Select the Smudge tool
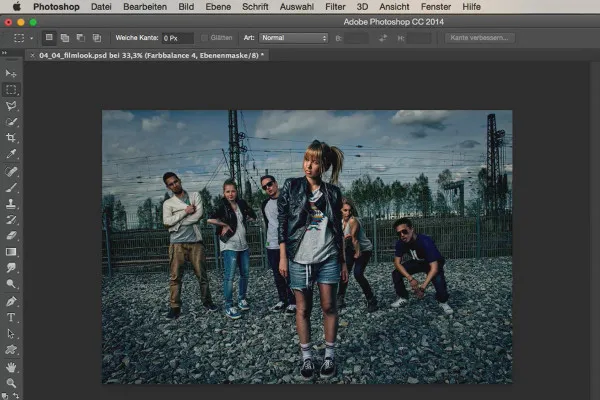 point(11,268)
